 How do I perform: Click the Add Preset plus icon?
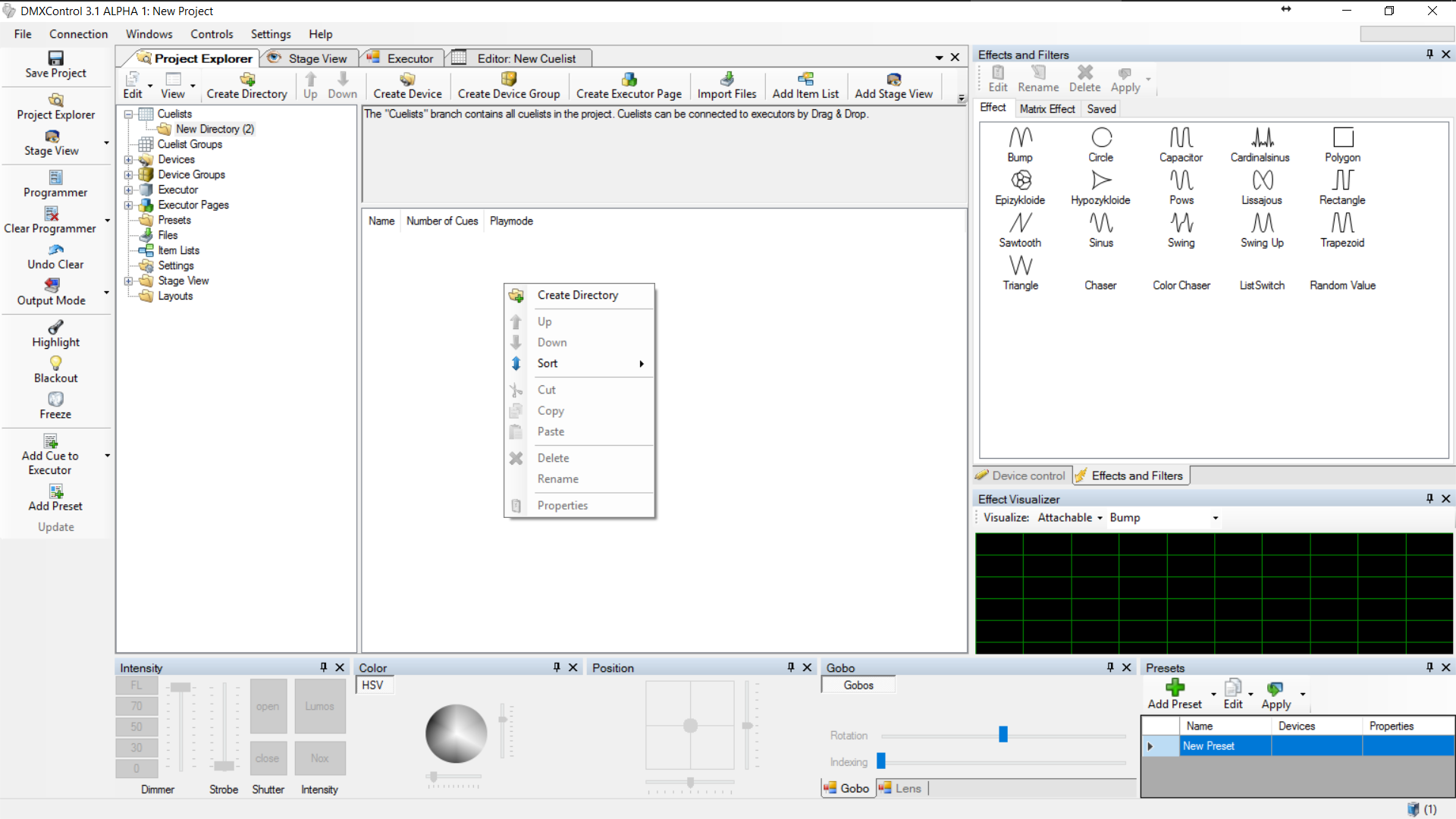(1174, 688)
